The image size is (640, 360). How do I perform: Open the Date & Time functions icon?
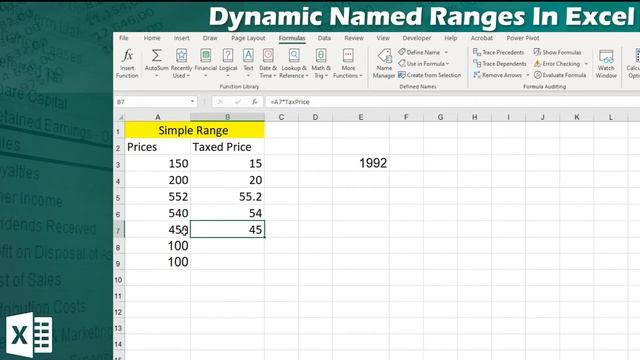(x=268, y=56)
